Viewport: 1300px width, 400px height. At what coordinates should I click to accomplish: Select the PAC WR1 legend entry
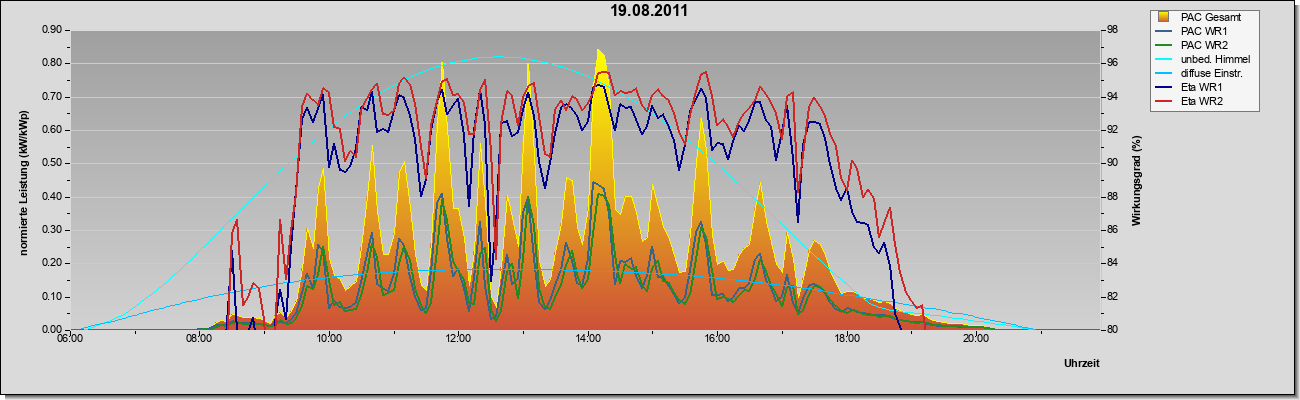(x=1205, y=31)
